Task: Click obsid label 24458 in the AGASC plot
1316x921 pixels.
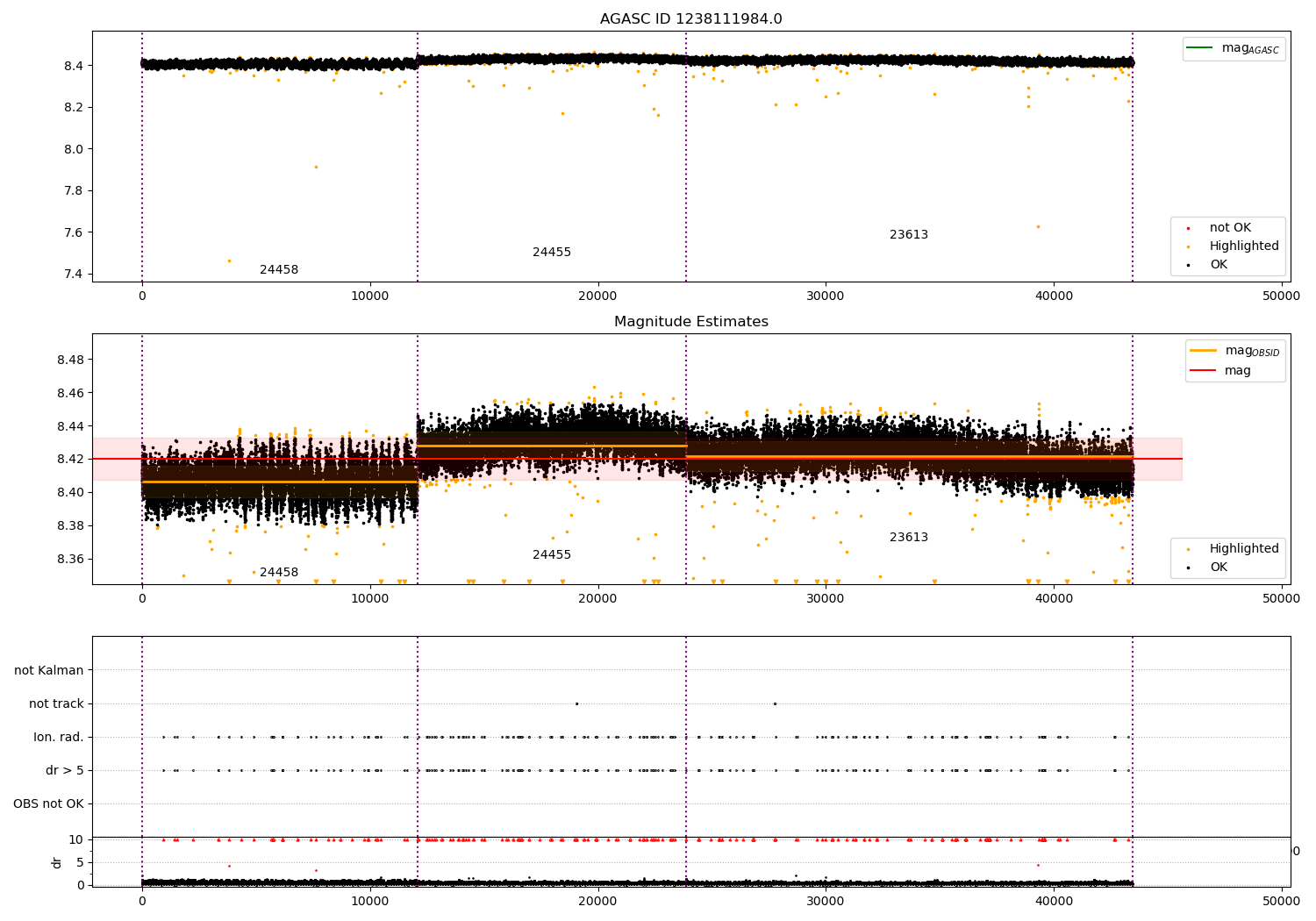Action: tap(279, 270)
